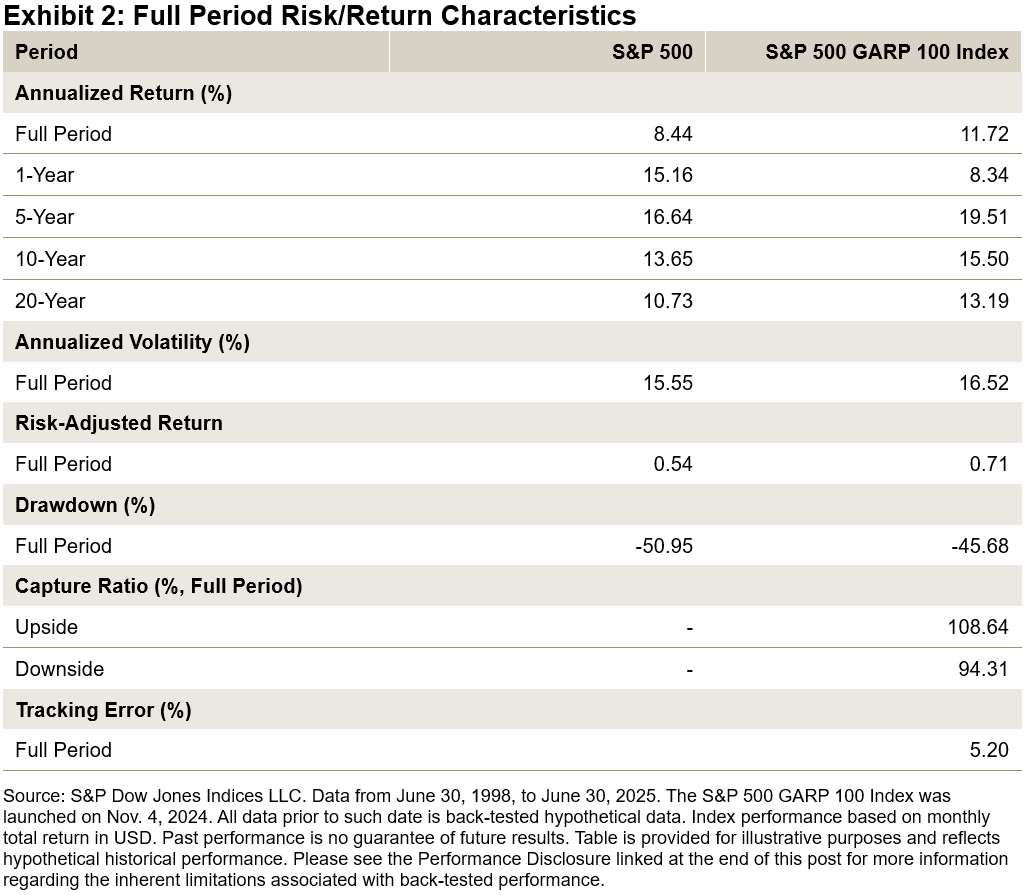Click the Exhibit 2 title heading

(x=320, y=16)
